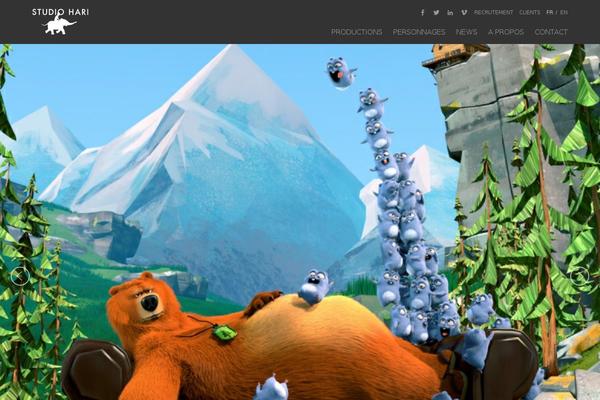Open the Contact page
The width and height of the screenshot is (600, 400).
[551, 32]
